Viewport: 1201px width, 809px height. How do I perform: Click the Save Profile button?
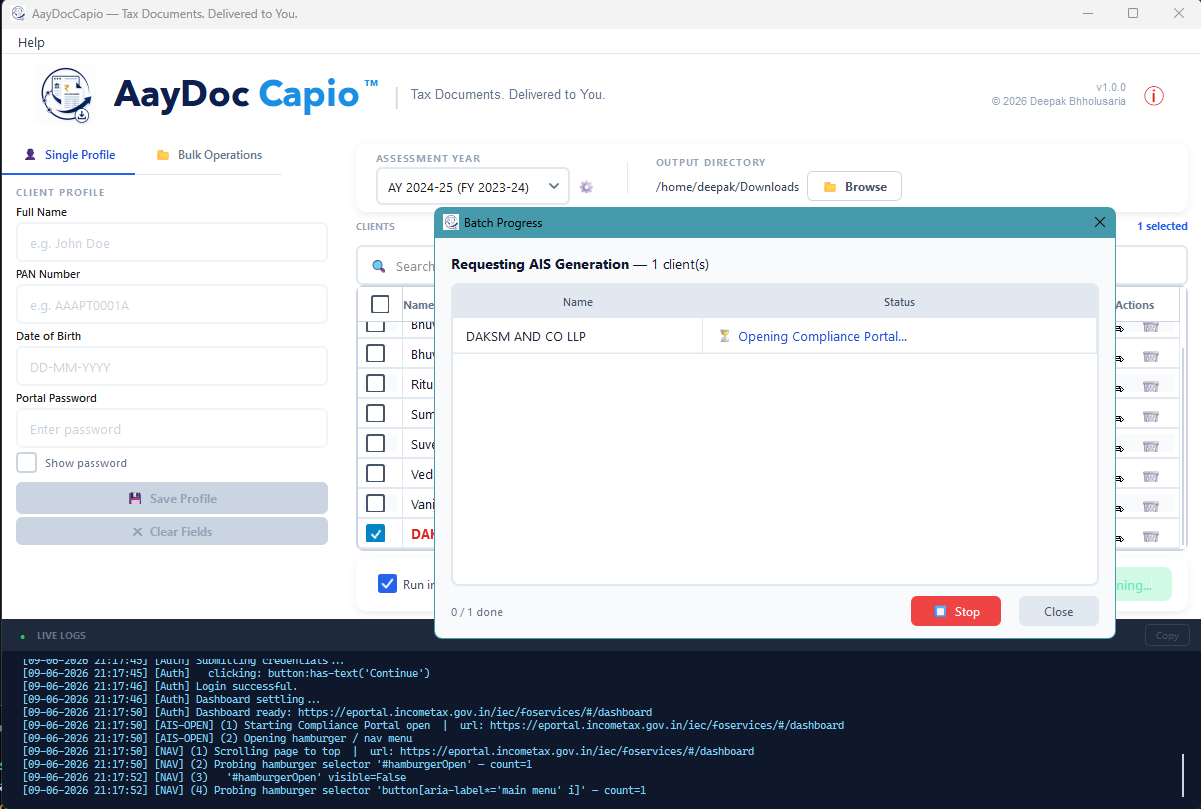point(172,498)
